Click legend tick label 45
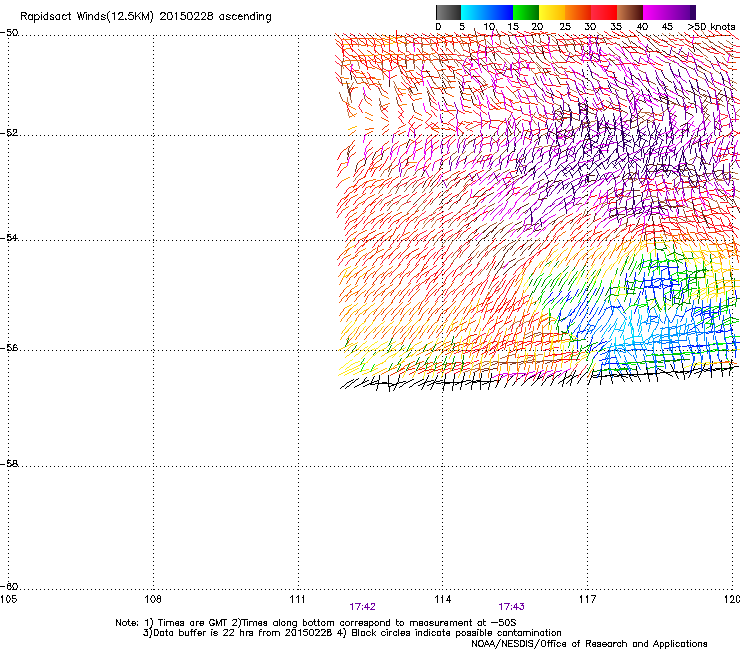Viewport: 740px width, 650px height. pyautogui.click(x=667, y=27)
